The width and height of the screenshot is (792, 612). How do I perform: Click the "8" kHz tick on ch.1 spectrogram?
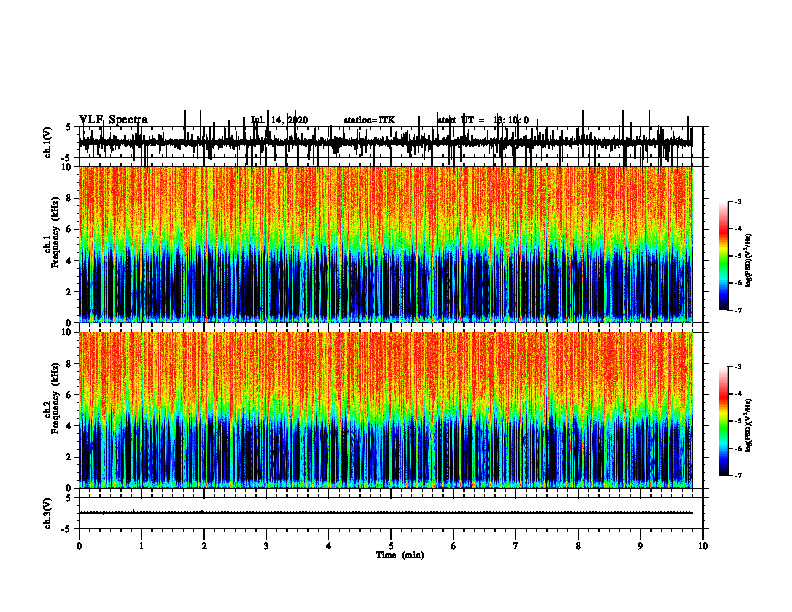70,198
